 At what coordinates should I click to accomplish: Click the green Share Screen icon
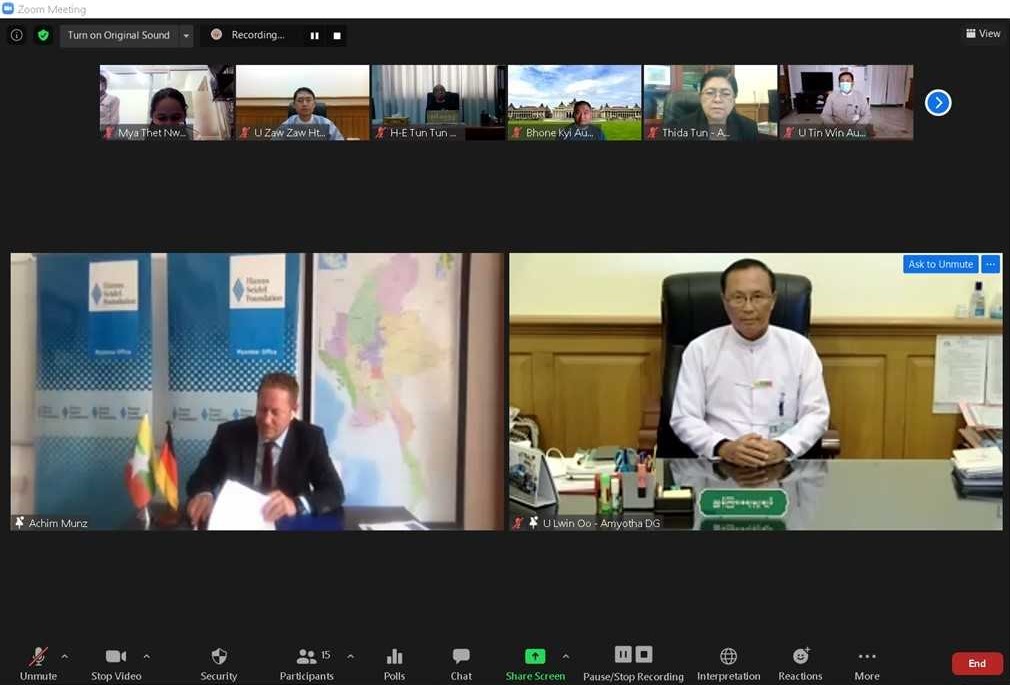coord(535,657)
